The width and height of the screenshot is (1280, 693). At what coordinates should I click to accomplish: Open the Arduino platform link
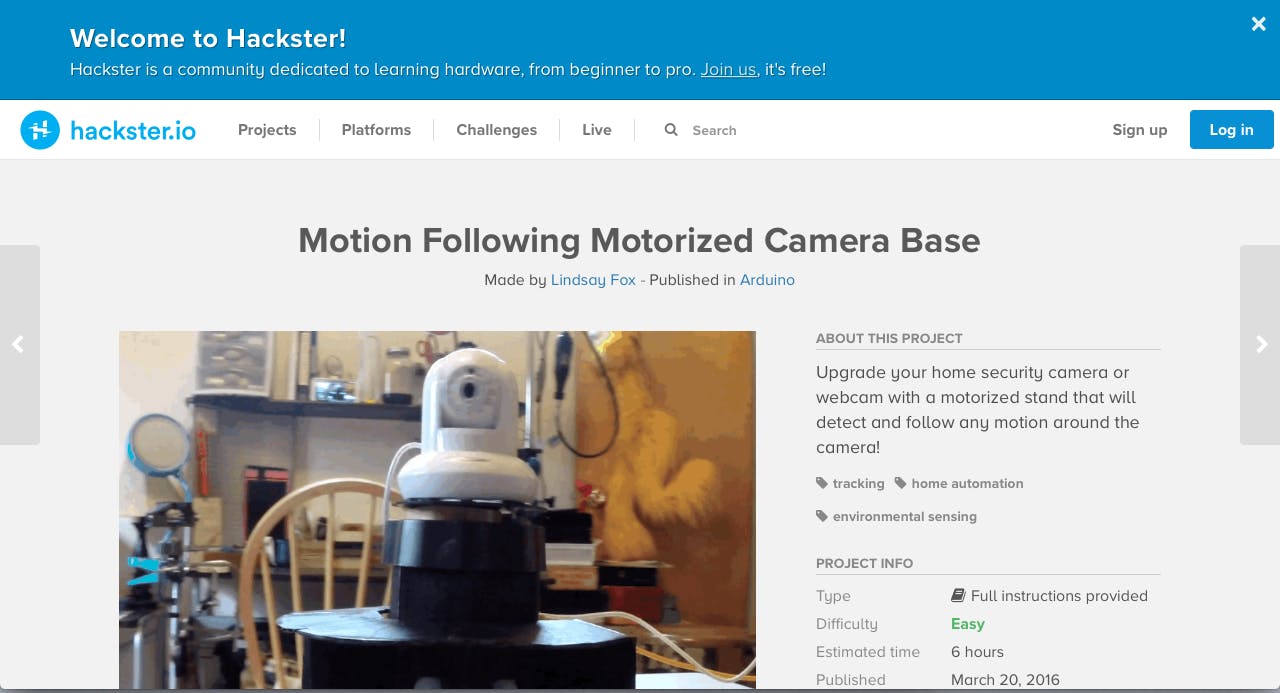[767, 280]
